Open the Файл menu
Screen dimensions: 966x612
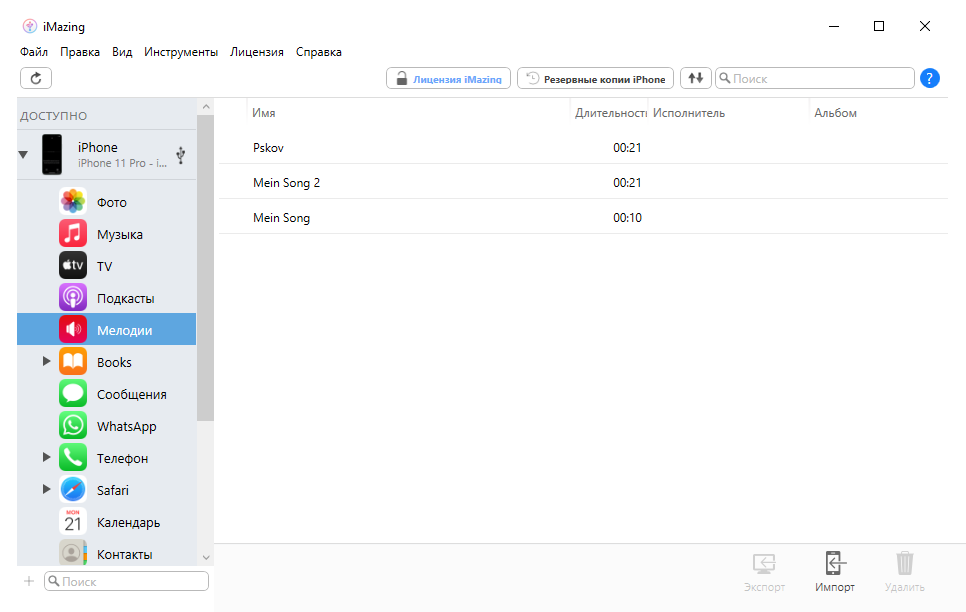pos(34,52)
